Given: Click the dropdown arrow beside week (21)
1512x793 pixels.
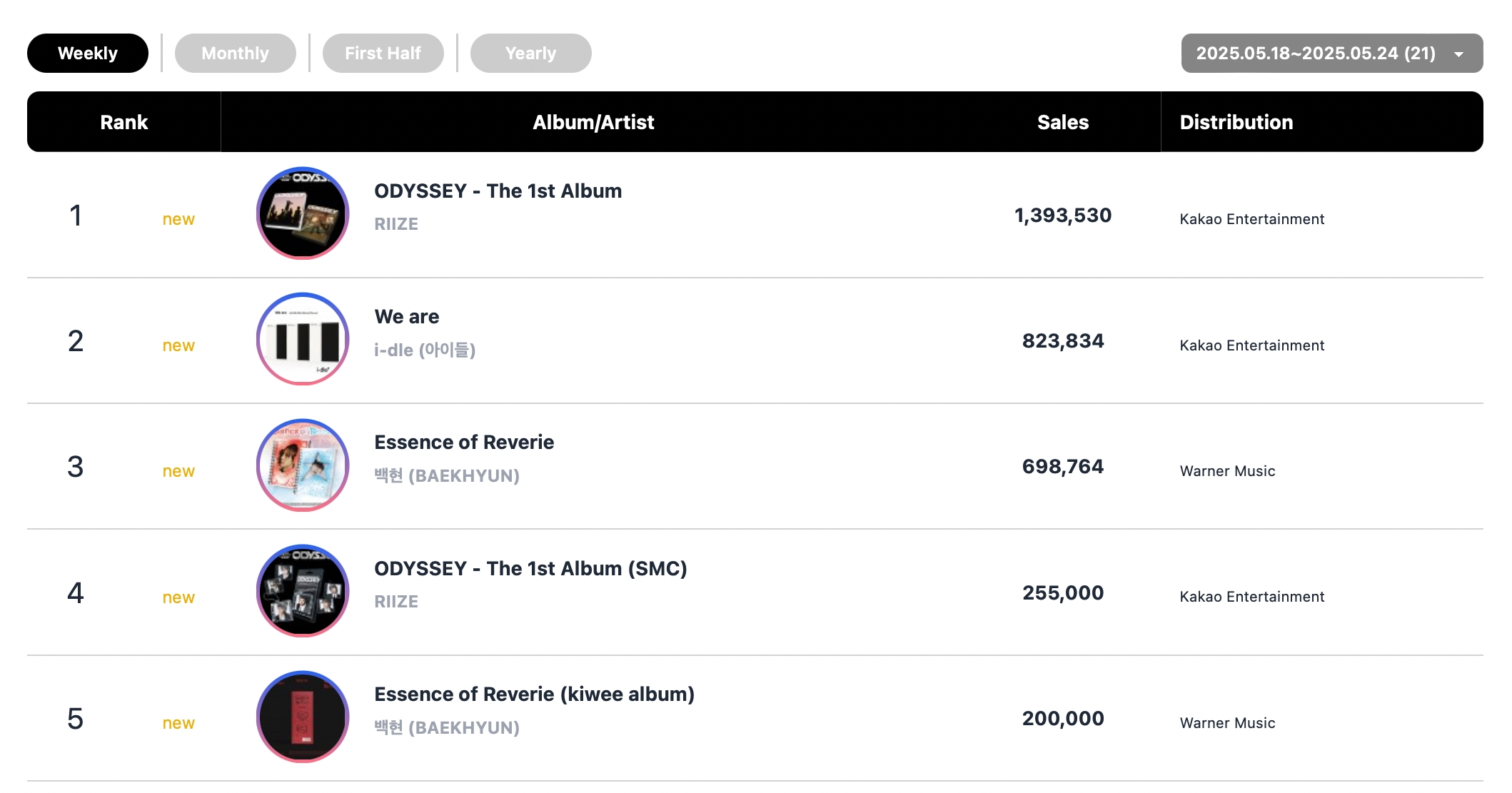Looking at the screenshot, I should (1459, 54).
